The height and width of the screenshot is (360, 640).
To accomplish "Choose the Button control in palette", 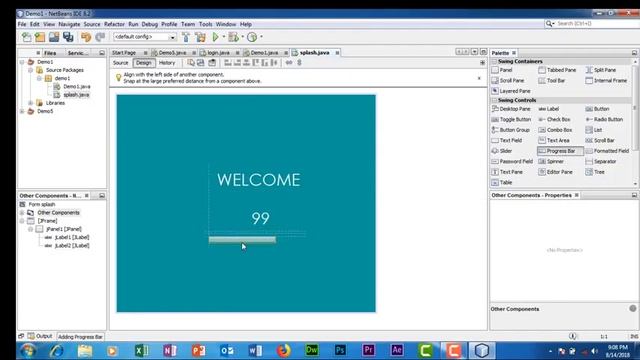I will point(598,109).
